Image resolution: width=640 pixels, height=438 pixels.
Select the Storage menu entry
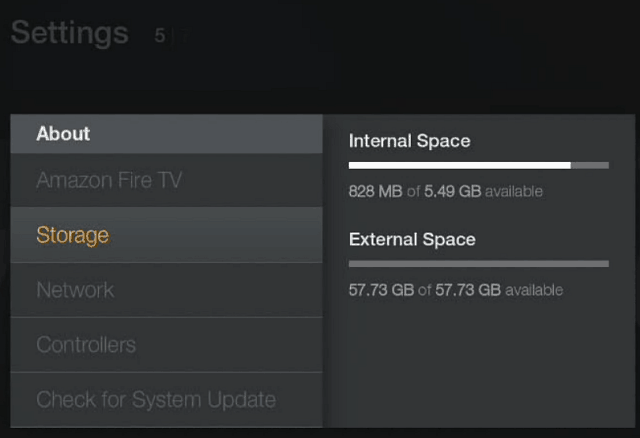[167, 235]
